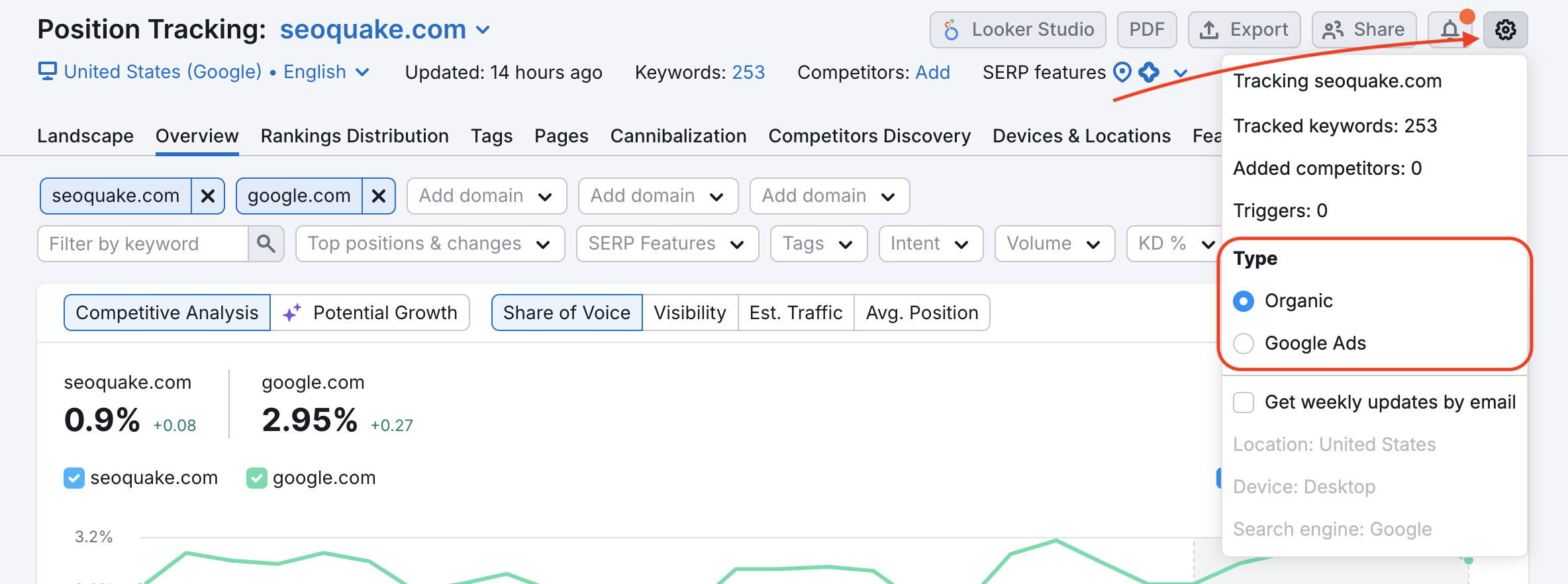Image resolution: width=1568 pixels, height=584 pixels.
Task: Expand Top positions & changes dropdown
Action: point(430,244)
